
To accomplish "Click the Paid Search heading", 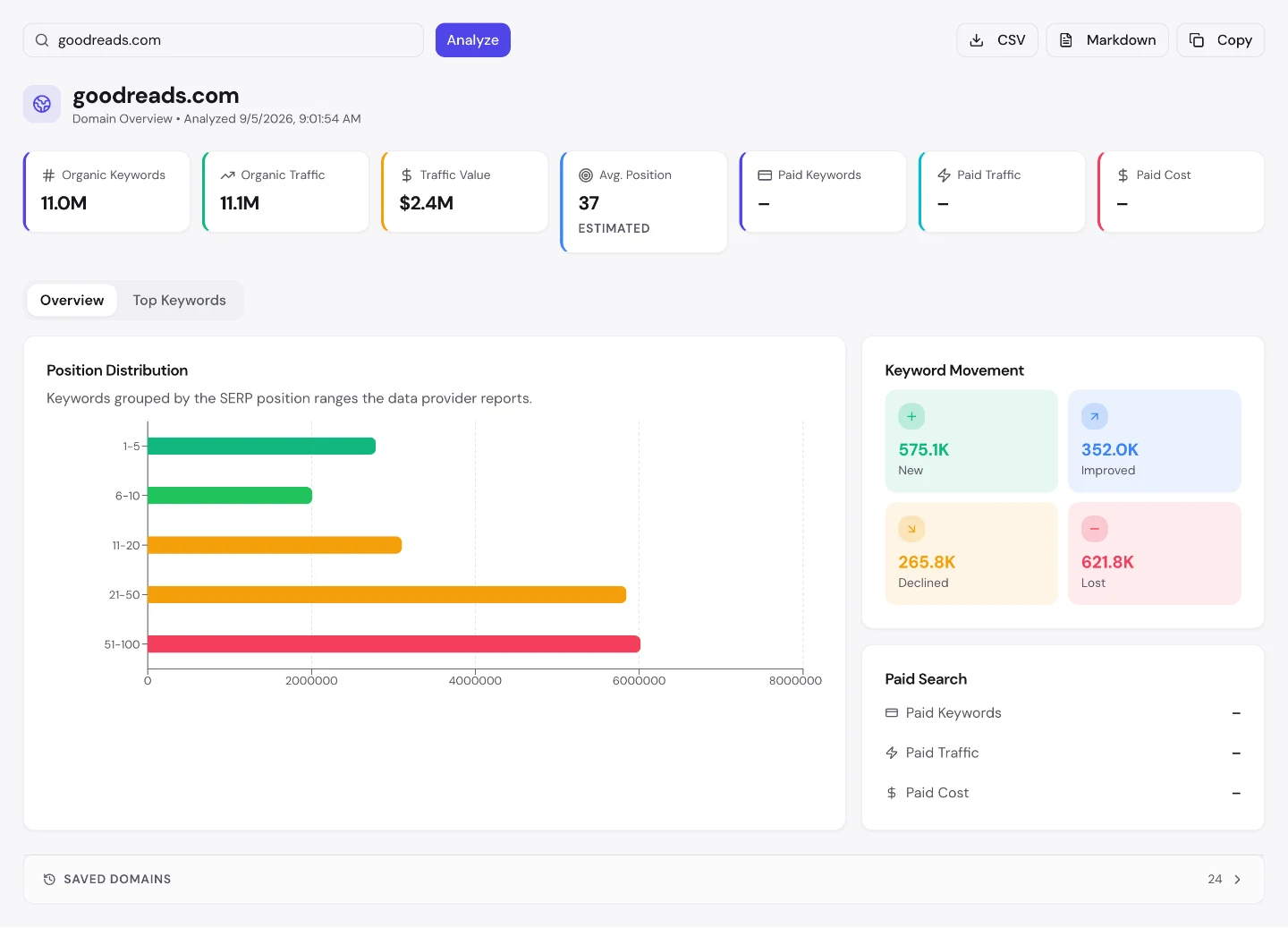I will click(x=926, y=679).
